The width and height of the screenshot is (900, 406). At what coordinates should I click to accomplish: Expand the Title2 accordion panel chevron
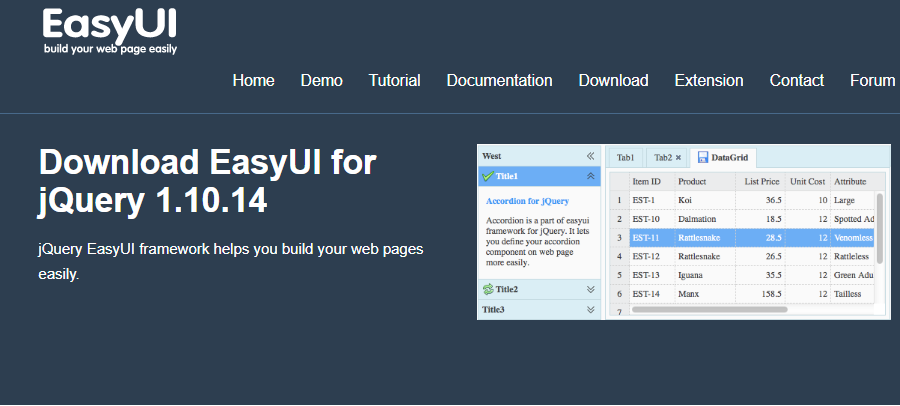click(591, 289)
